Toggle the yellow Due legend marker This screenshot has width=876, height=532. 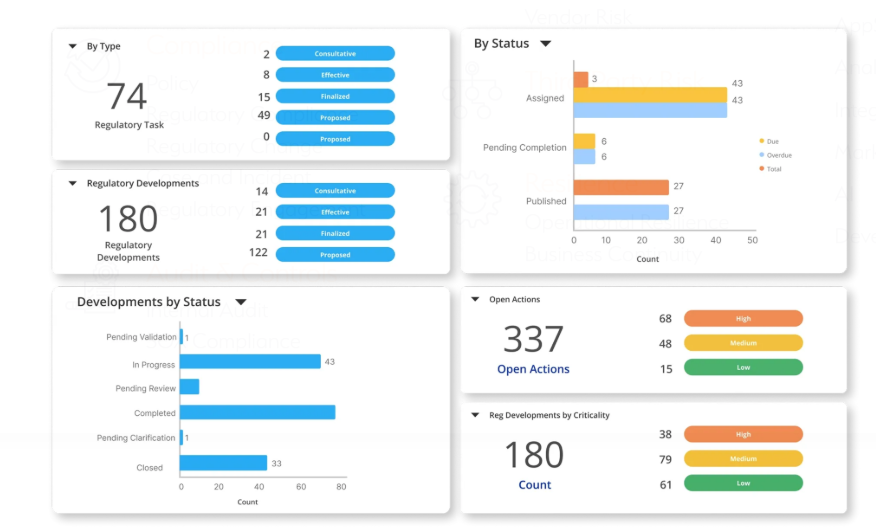pos(762,141)
